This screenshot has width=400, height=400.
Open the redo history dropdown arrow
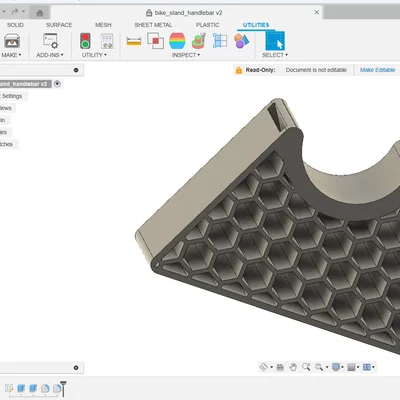point(23,12)
